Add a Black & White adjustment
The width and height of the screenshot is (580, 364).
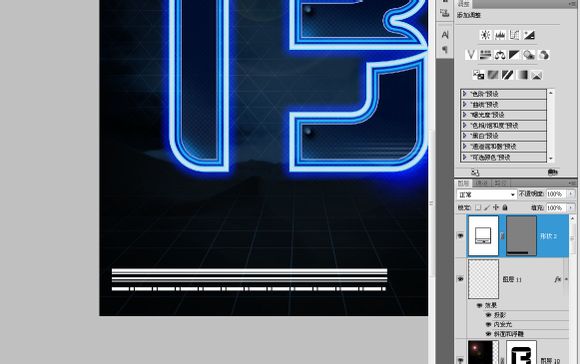[515, 55]
